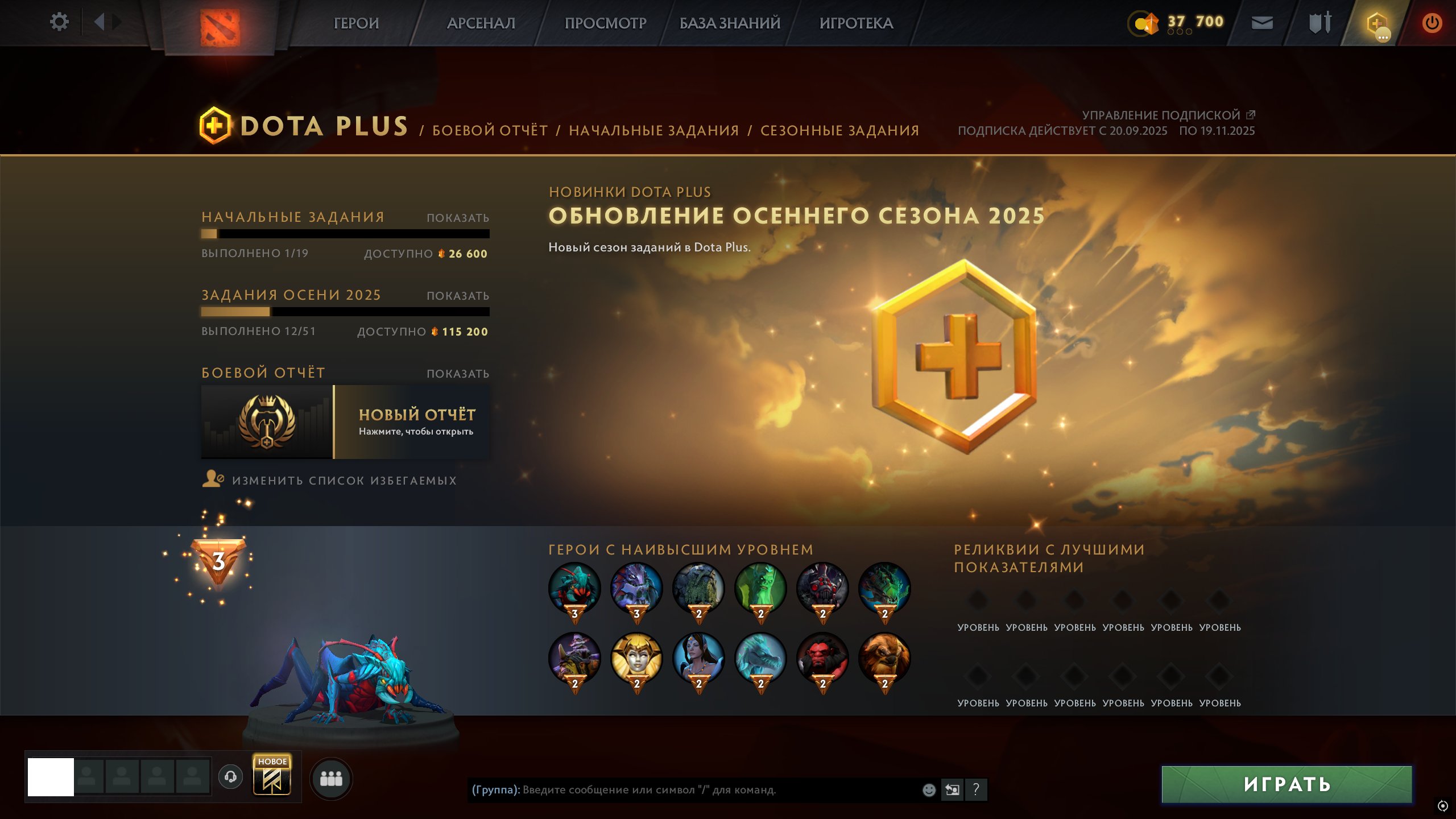This screenshot has height=819, width=1456.
Task: Click the green ИГРАТЬ button
Action: point(1287,784)
